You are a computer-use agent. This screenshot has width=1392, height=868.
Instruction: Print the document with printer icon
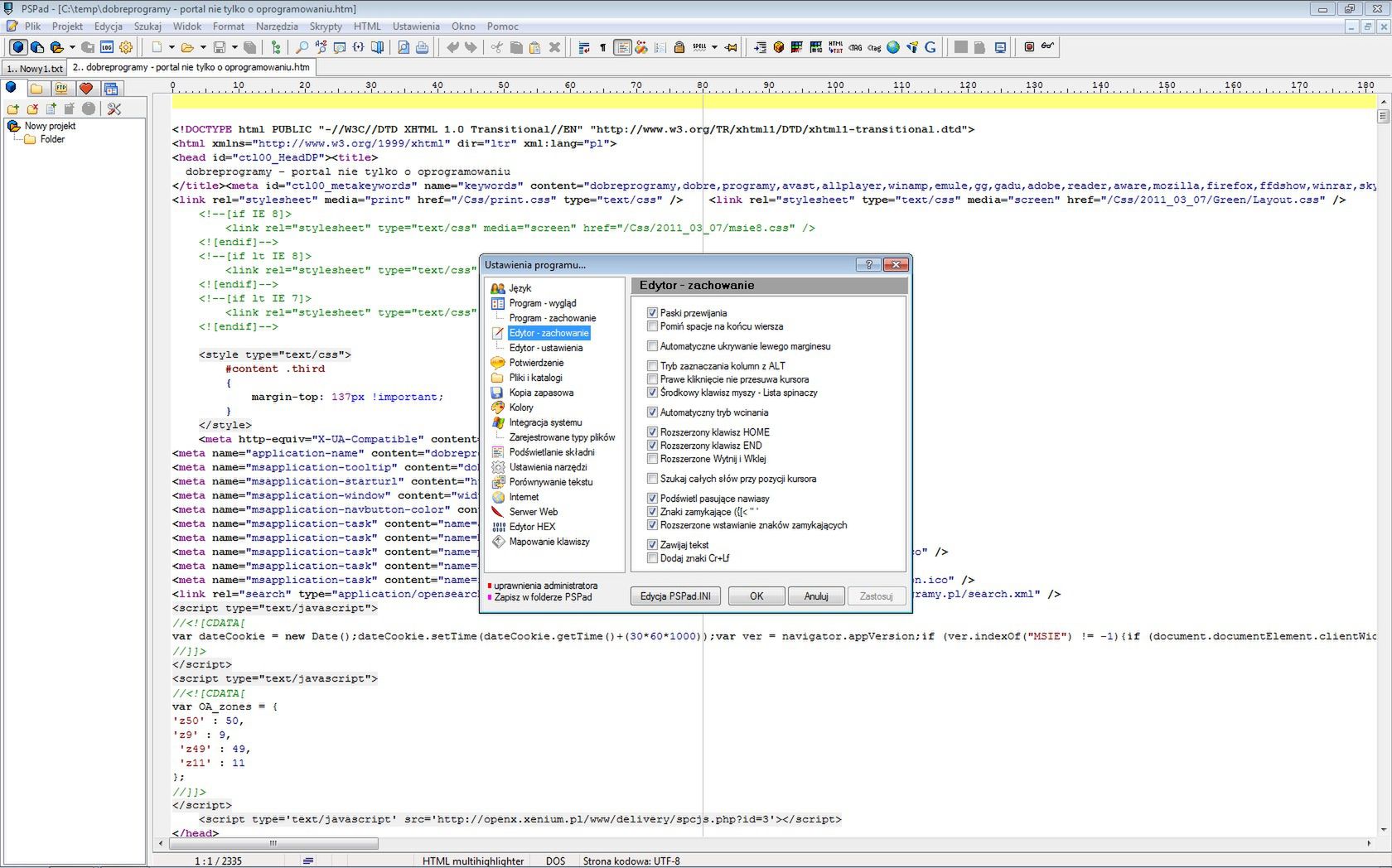[x=423, y=47]
